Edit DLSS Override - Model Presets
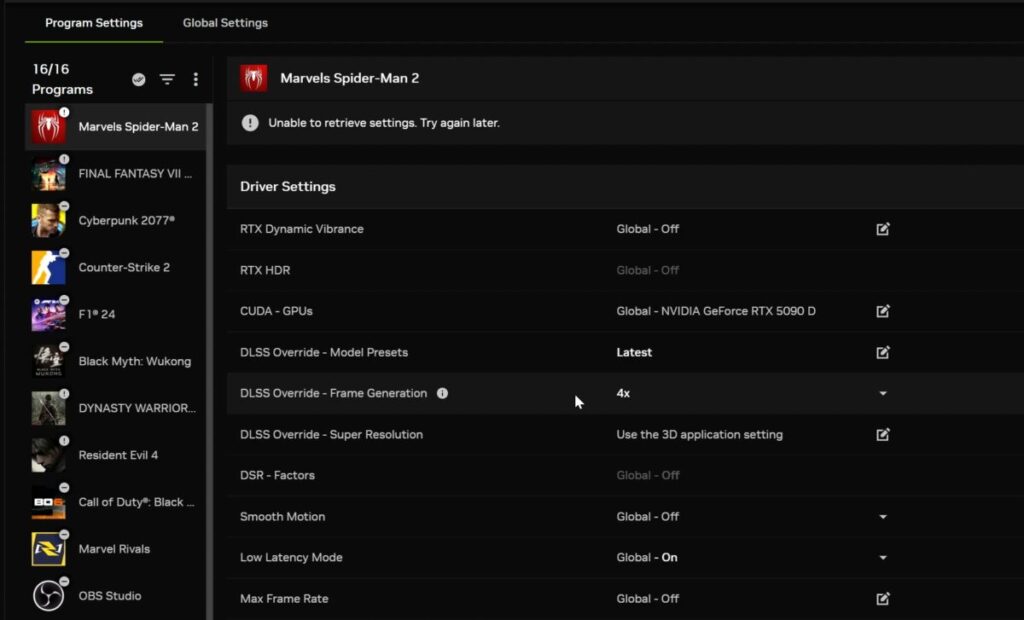Viewport: 1024px width, 620px height. click(x=883, y=352)
